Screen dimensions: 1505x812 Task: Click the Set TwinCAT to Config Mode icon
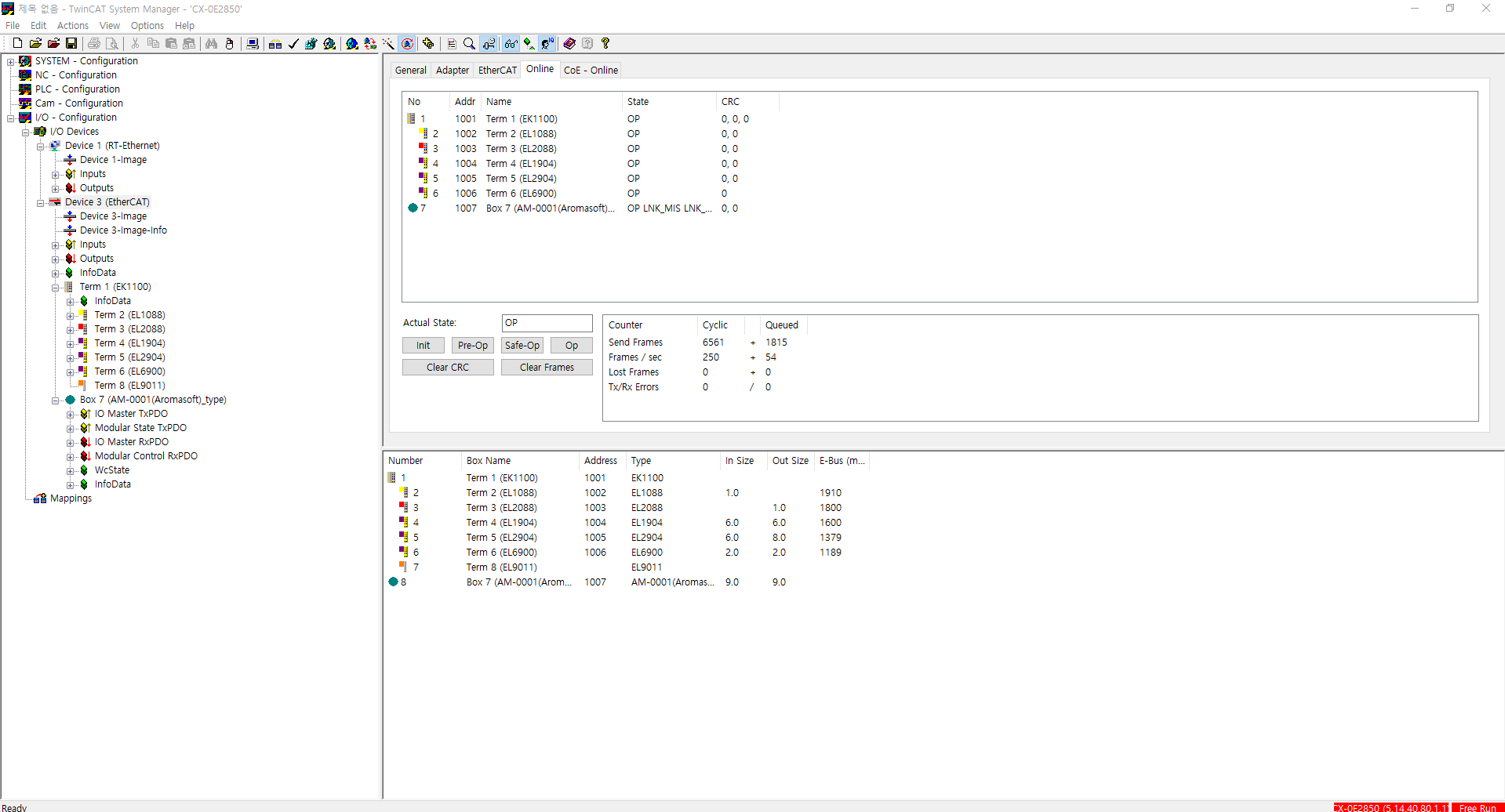pyautogui.click(x=352, y=44)
